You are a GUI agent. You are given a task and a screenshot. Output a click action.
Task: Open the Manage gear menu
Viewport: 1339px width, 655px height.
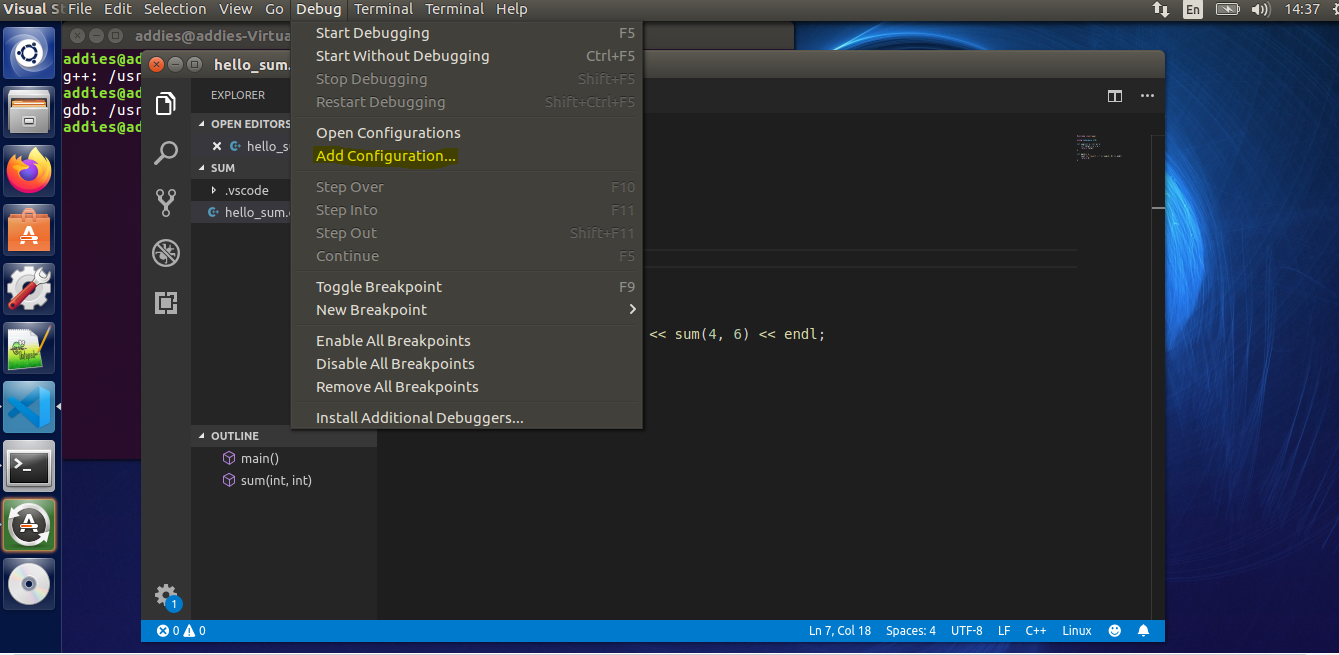165,595
